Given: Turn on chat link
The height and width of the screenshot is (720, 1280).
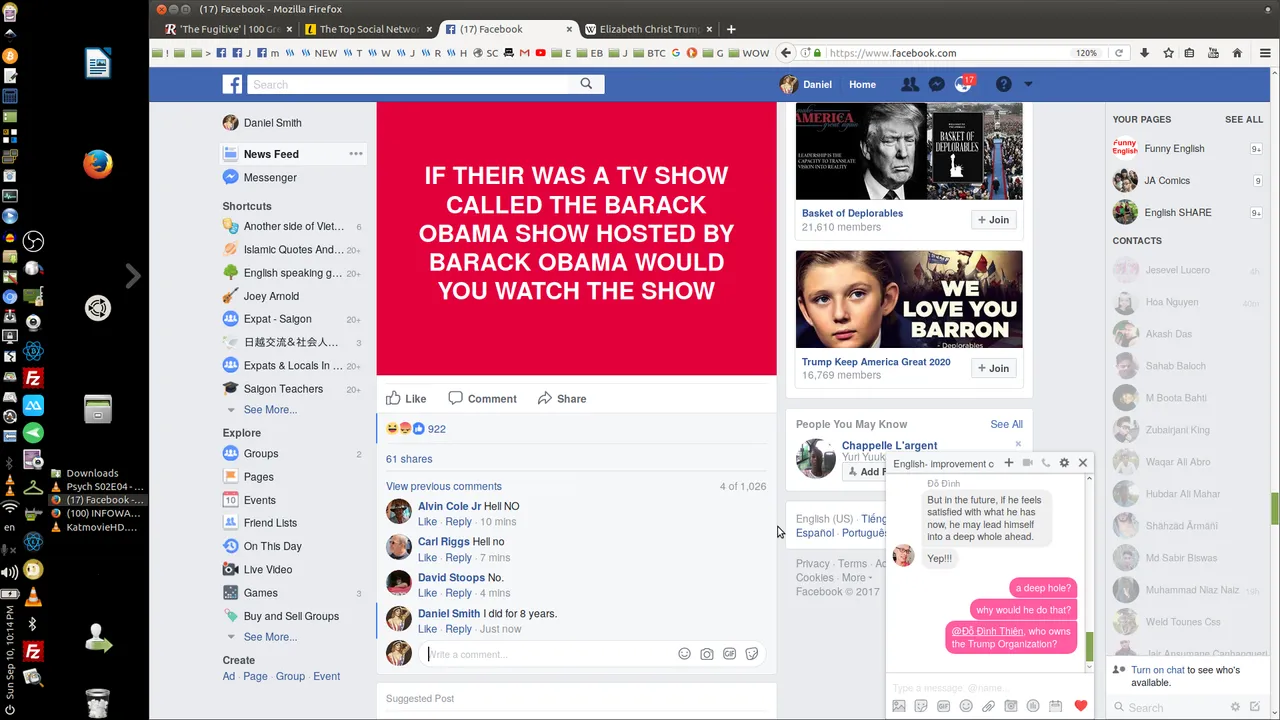Looking at the screenshot, I should tap(1158, 670).
